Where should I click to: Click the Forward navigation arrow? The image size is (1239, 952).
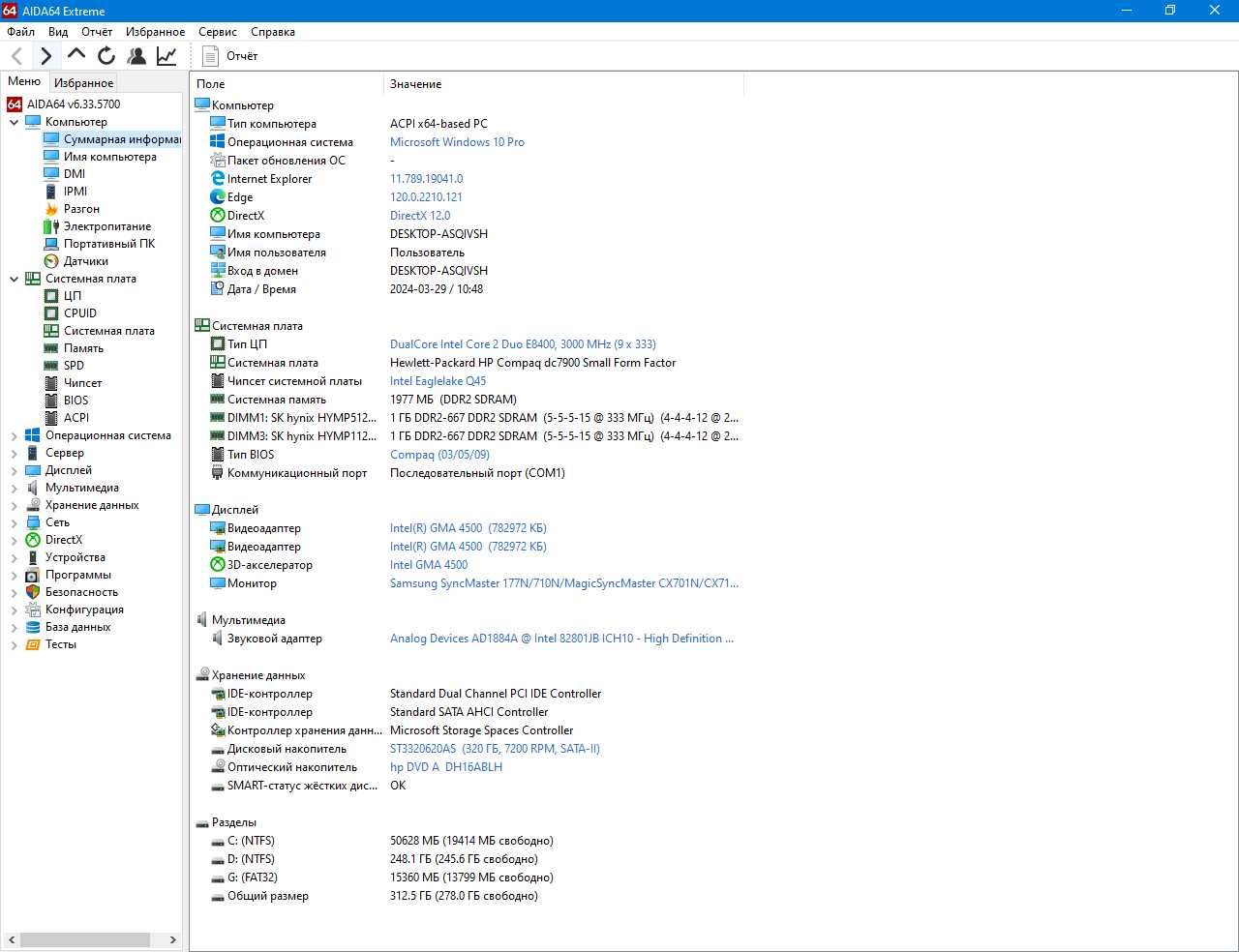coord(45,56)
